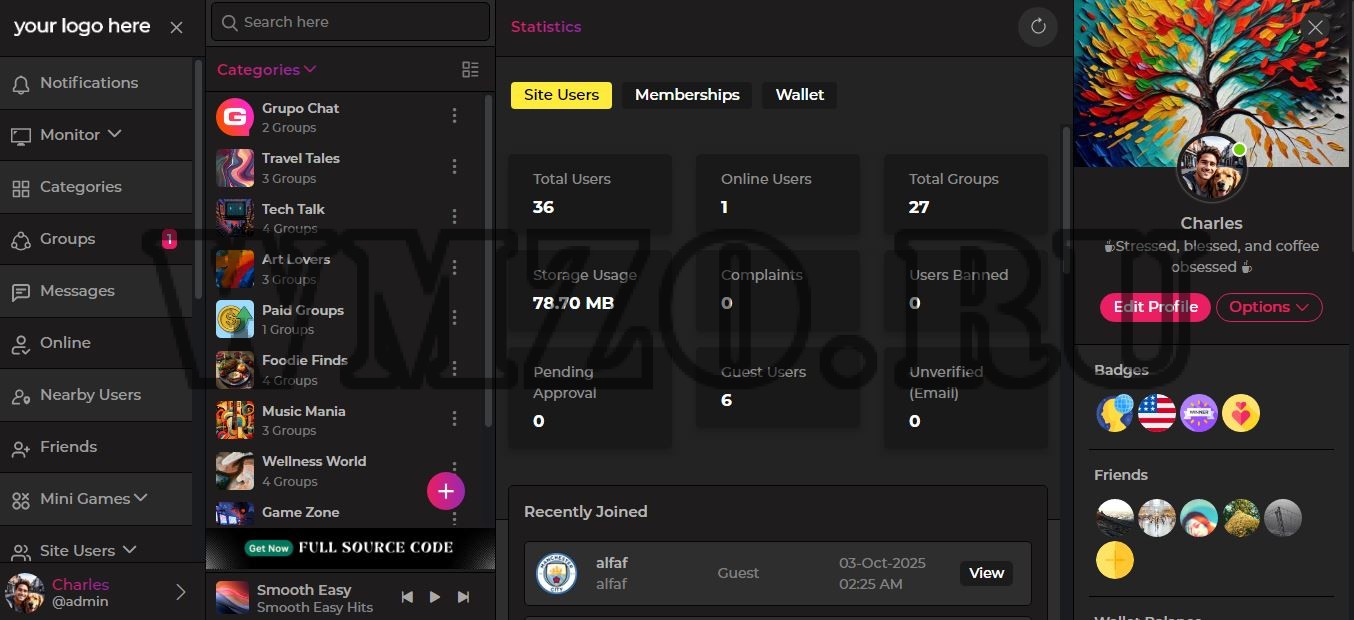The image size is (1354, 620).
Task: Open three-dot menu for Grupo Chat
Action: 454,116
